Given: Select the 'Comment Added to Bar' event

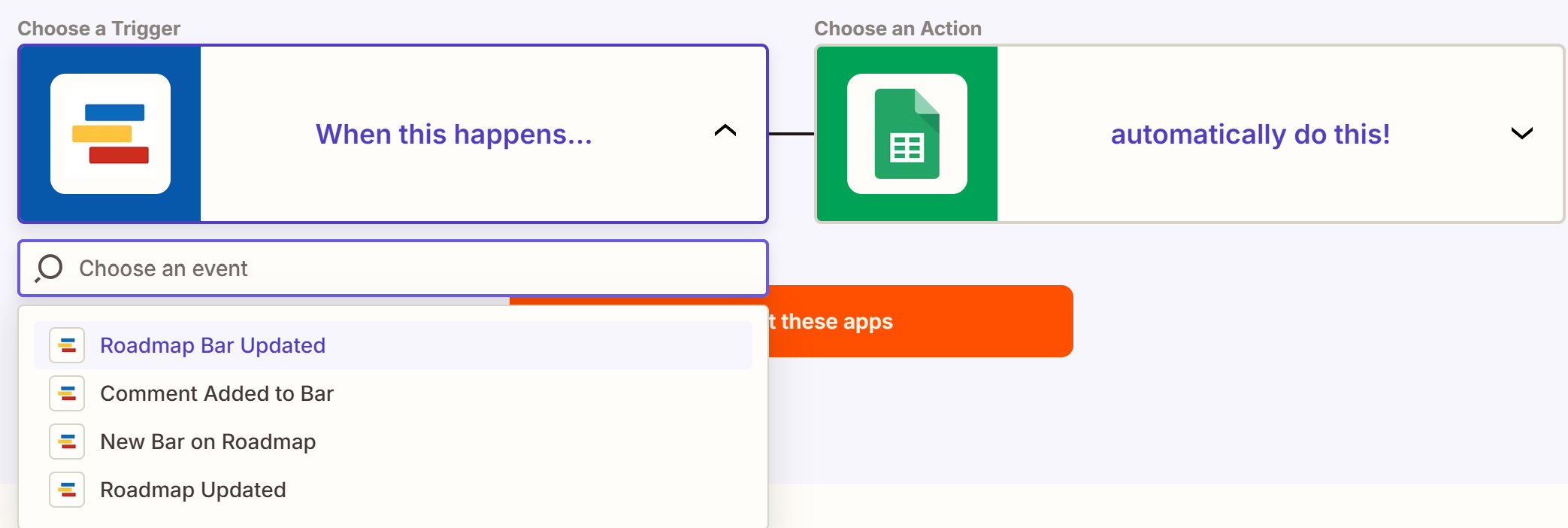Looking at the screenshot, I should coord(393,393).
